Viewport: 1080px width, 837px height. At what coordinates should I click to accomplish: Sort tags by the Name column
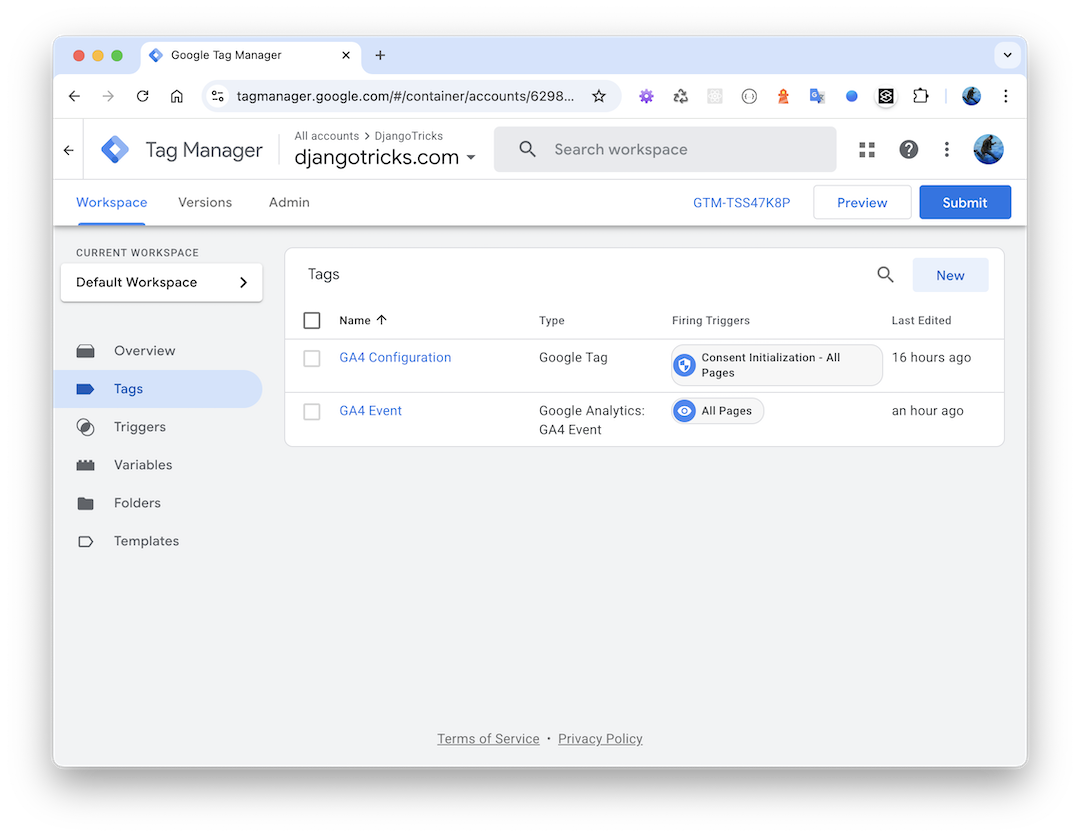(363, 320)
